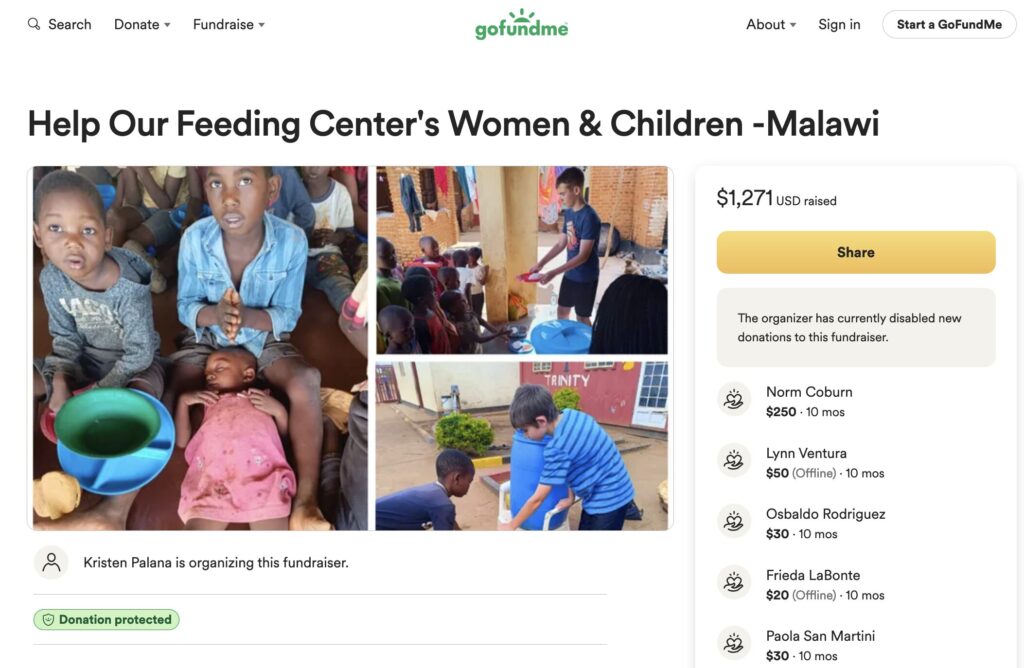Open the Search text in navigation
This screenshot has width=1024, height=668.
pyautogui.click(x=70, y=24)
